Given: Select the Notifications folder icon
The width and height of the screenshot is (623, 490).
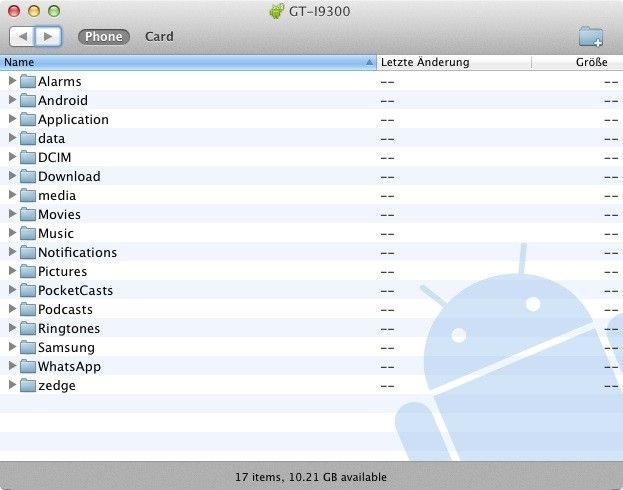Looking at the screenshot, I should [x=28, y=252].
